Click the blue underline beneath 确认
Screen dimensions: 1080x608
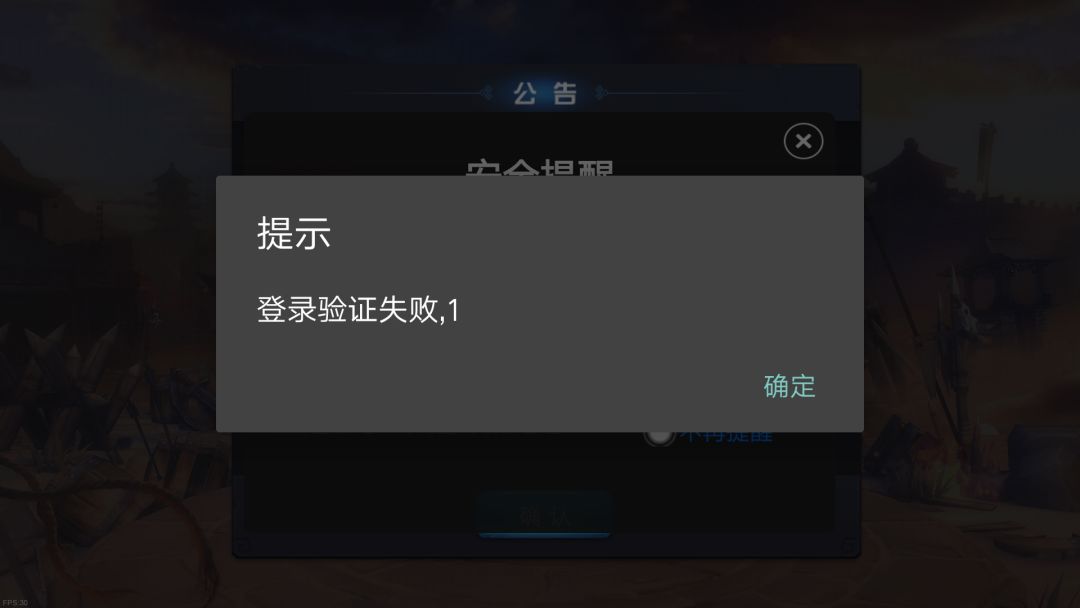(544, 534)
